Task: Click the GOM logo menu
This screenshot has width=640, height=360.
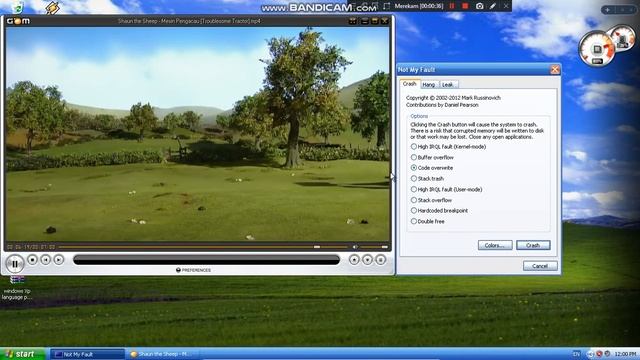Action: point(18,21)
